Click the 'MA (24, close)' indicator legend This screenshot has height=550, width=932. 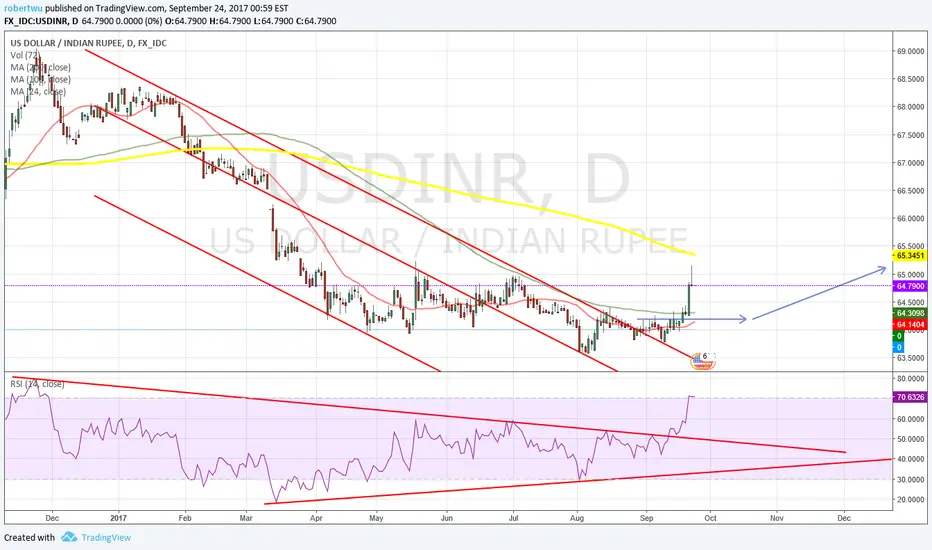pyautogui.click(x=38, y=92)
